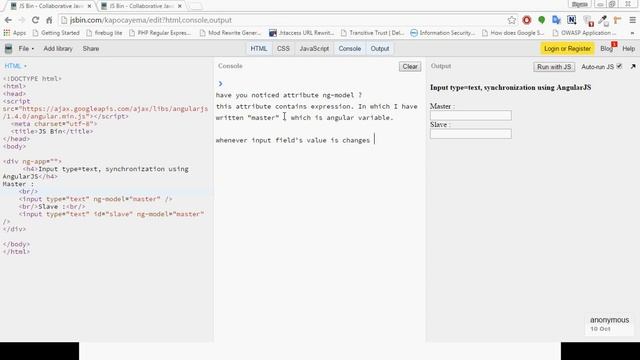Click console line "have you noticed attribute ng-model ?"

click(x=289, y=95)
